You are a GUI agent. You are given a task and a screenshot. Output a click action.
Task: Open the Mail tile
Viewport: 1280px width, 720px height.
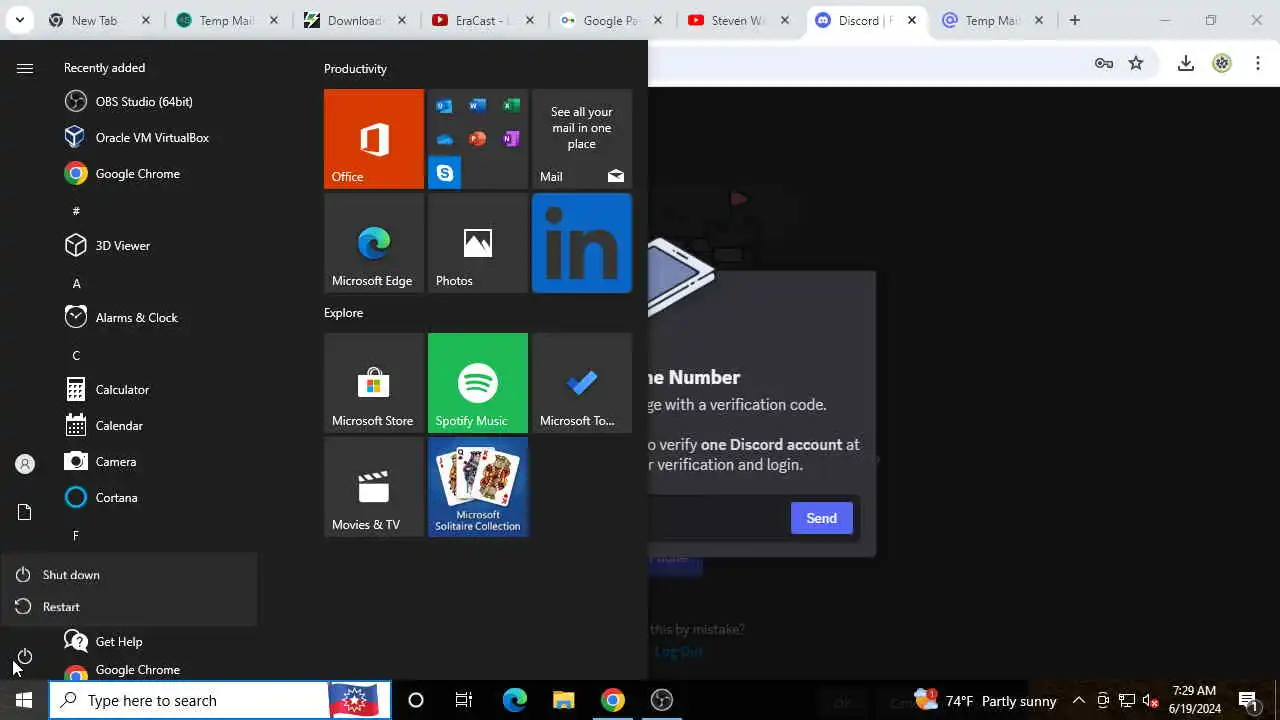click(x=582, y=139)
